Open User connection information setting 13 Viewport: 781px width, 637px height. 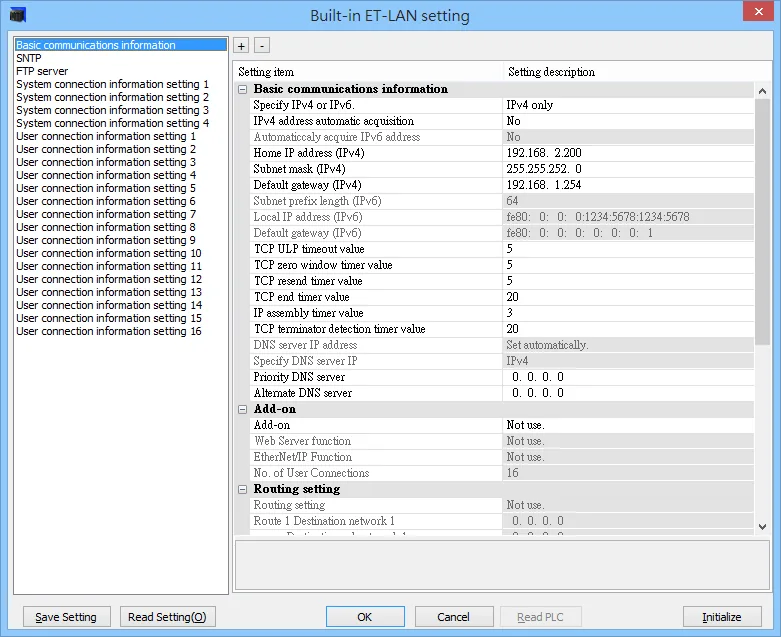pos(109,292)
